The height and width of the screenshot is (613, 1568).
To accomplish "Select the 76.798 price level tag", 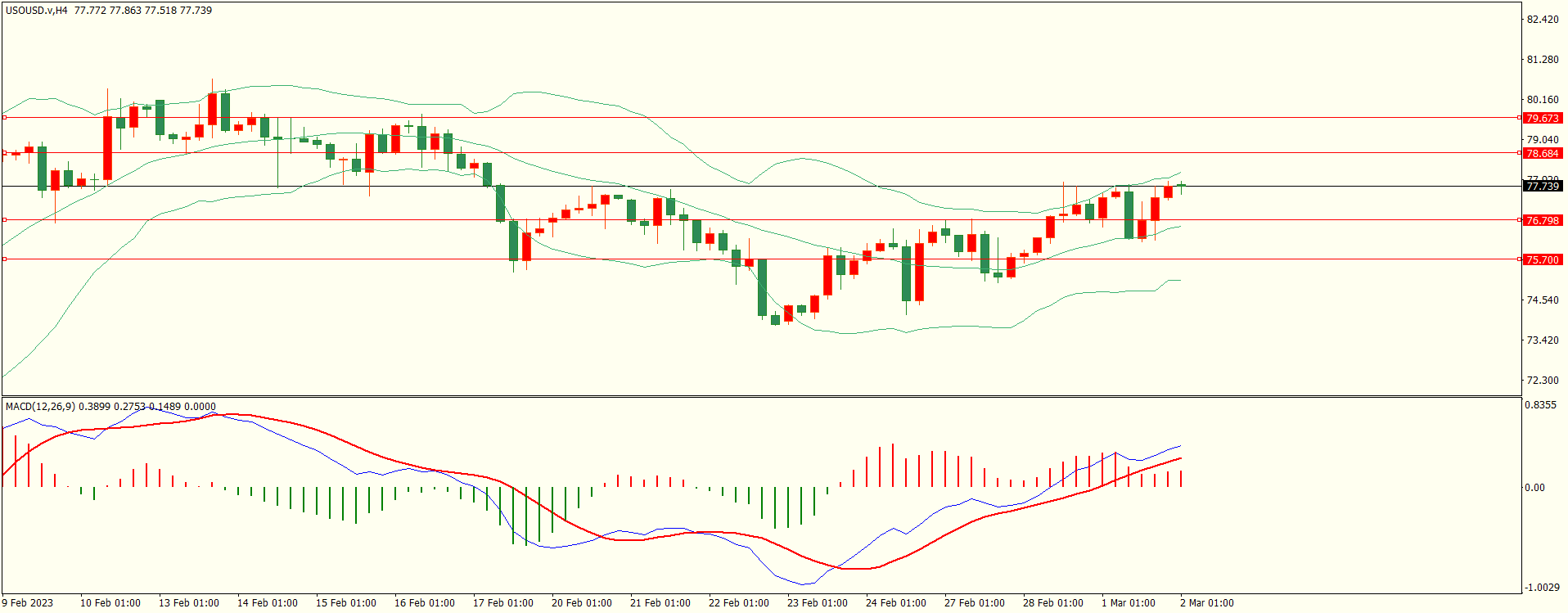I will tap(1543, 220).
